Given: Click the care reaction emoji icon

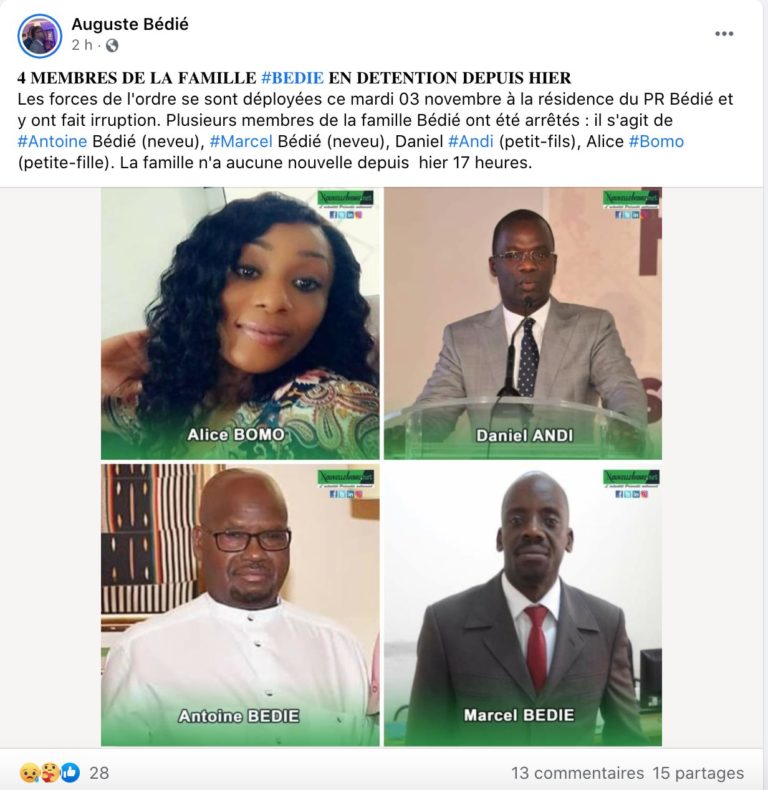Looking at the screenshot, I should (50, 772).
